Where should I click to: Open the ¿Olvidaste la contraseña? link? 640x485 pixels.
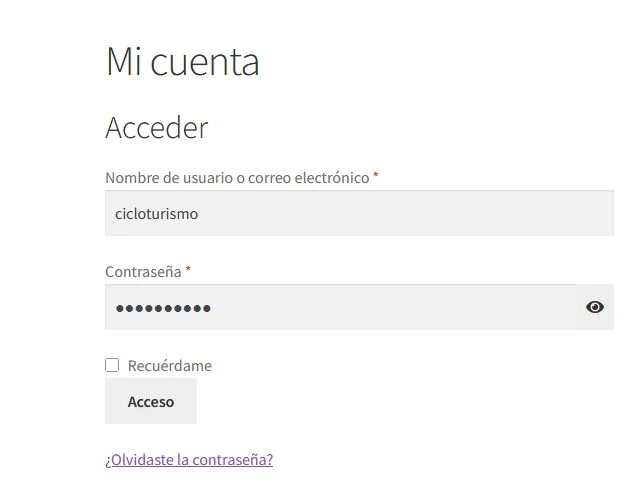pos(189,460)
